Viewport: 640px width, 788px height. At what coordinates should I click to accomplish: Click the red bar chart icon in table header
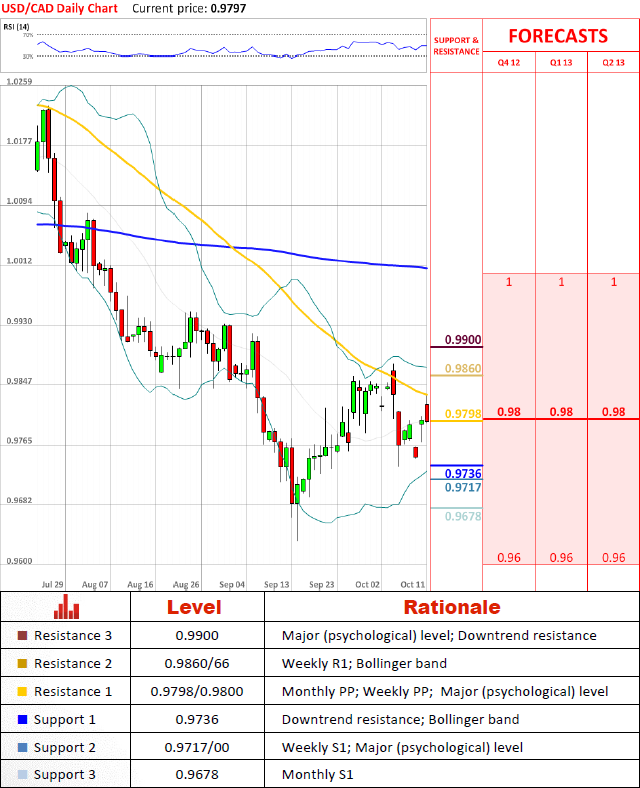(x=67, y=607)
